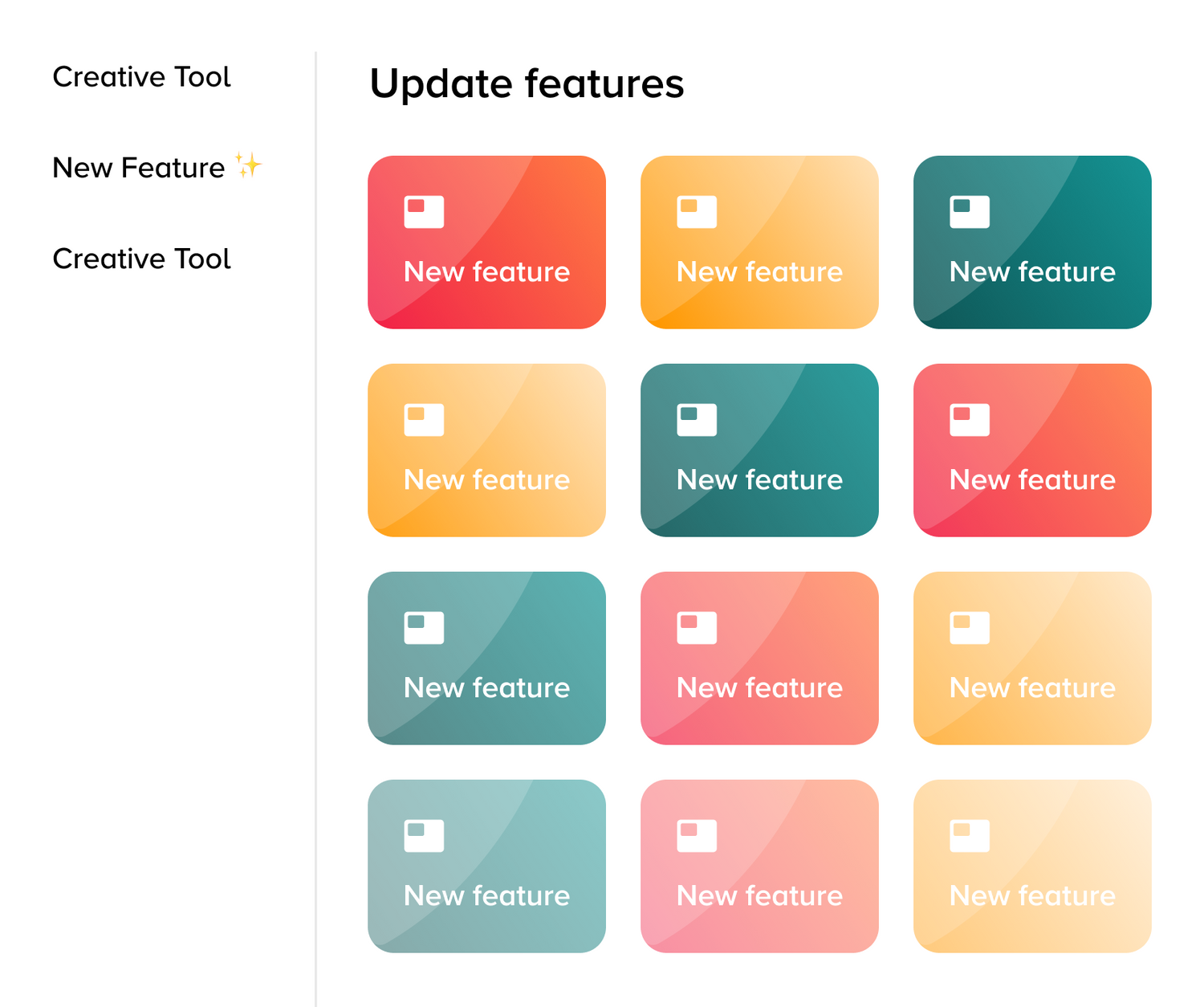The image size is (1204, 1007).
Task: Click the window icon on the third-row teal card
Action: (x=424, y=628)
